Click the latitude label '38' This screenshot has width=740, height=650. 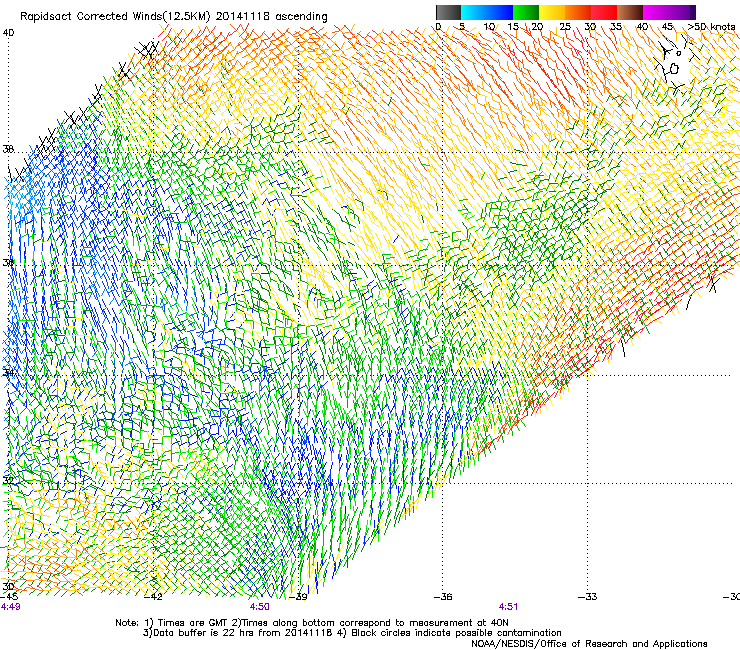(x=8, y=149)
